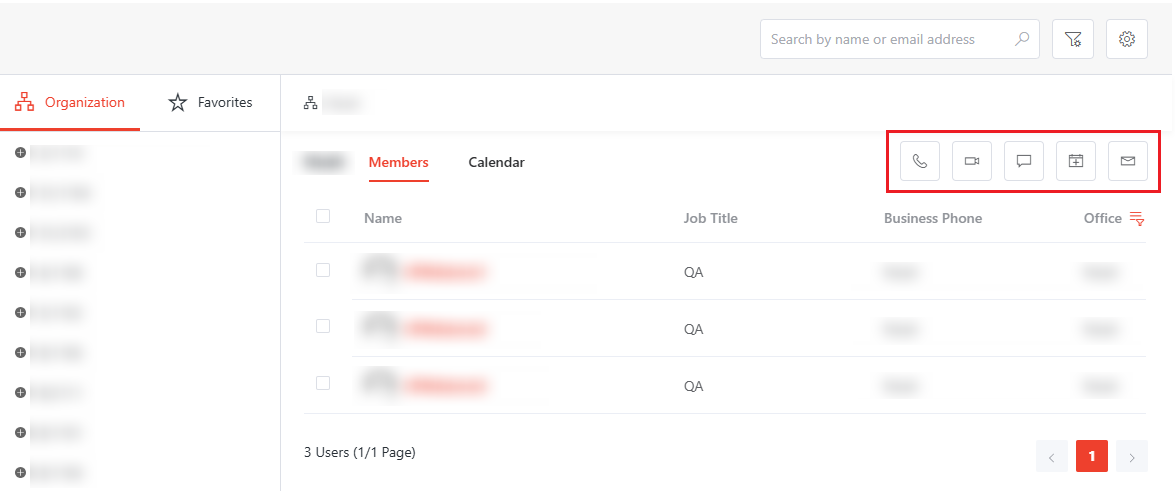Screen dimensions: 1175x491
Task: Click the magnifier search icon
Action: point(1022,39)
